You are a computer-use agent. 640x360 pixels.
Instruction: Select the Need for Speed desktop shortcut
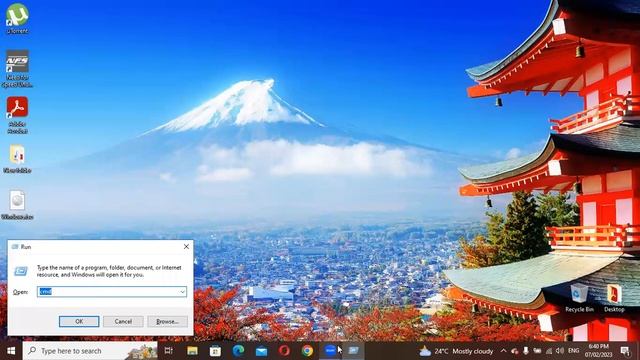[17, 69]
